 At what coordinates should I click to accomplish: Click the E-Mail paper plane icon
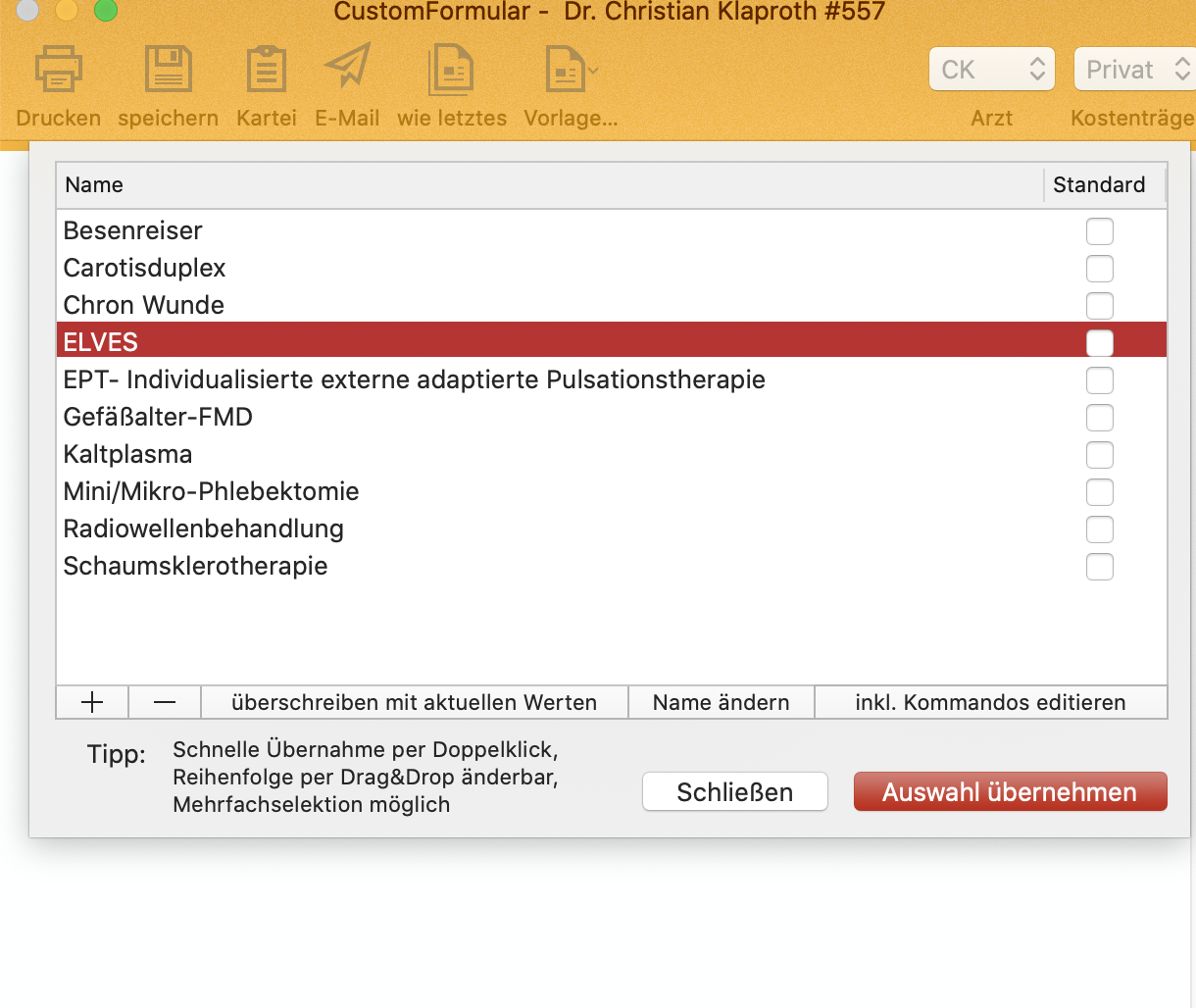point(347,66)
